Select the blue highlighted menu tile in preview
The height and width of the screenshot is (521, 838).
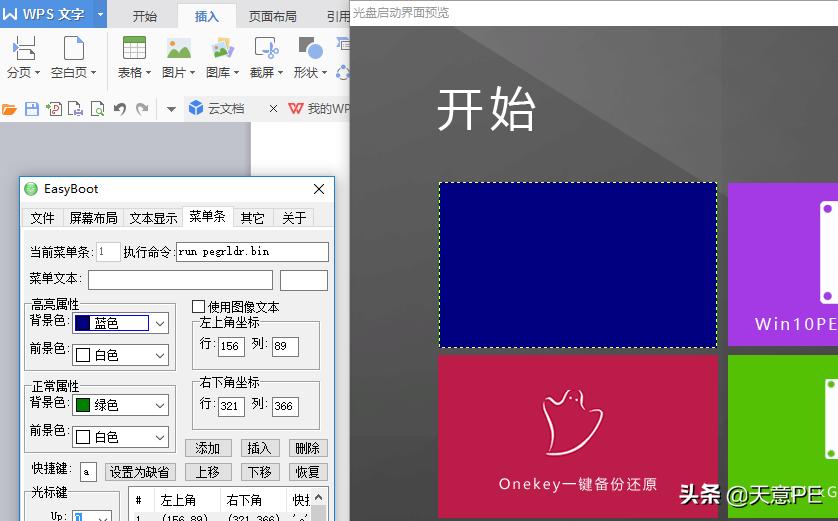[578, 265]
